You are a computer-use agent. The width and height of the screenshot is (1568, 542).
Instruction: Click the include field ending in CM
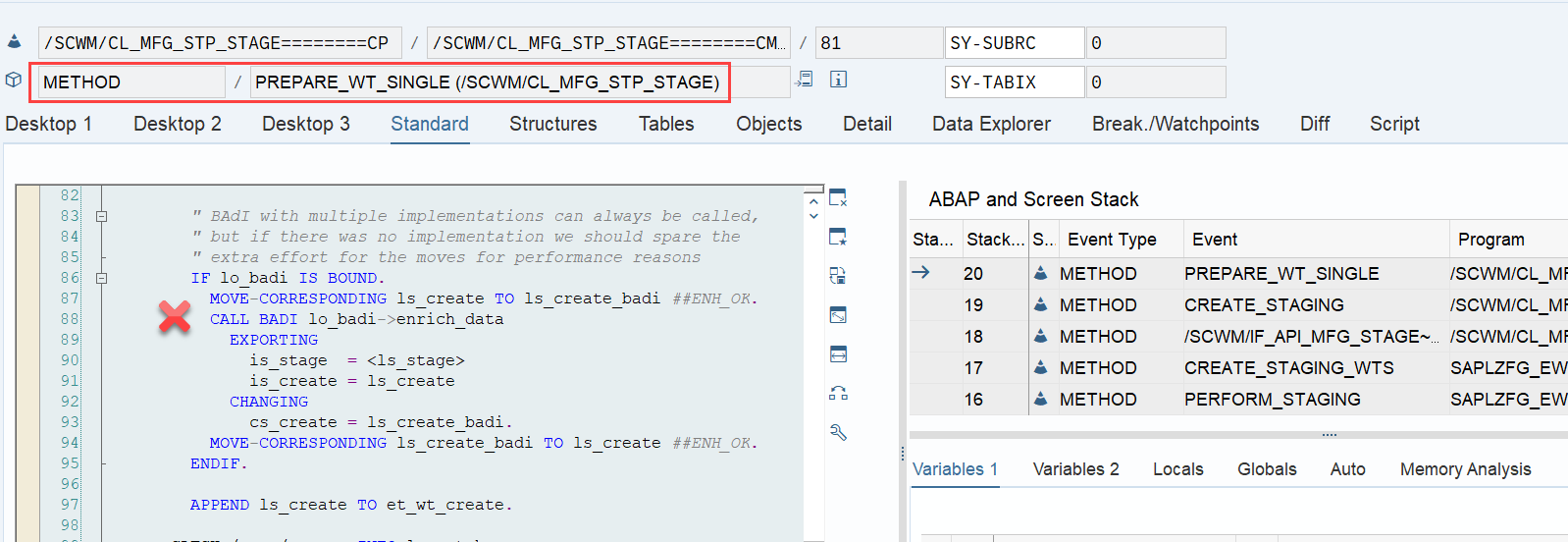pyautogui.click(x=608, y=43)
